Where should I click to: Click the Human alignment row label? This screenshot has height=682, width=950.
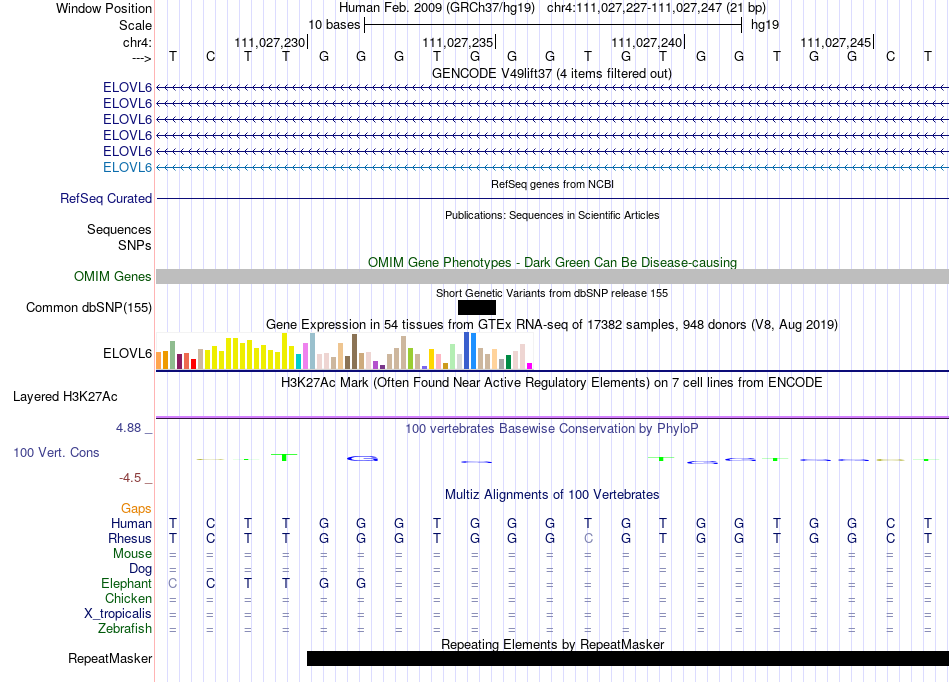[131, 523]
